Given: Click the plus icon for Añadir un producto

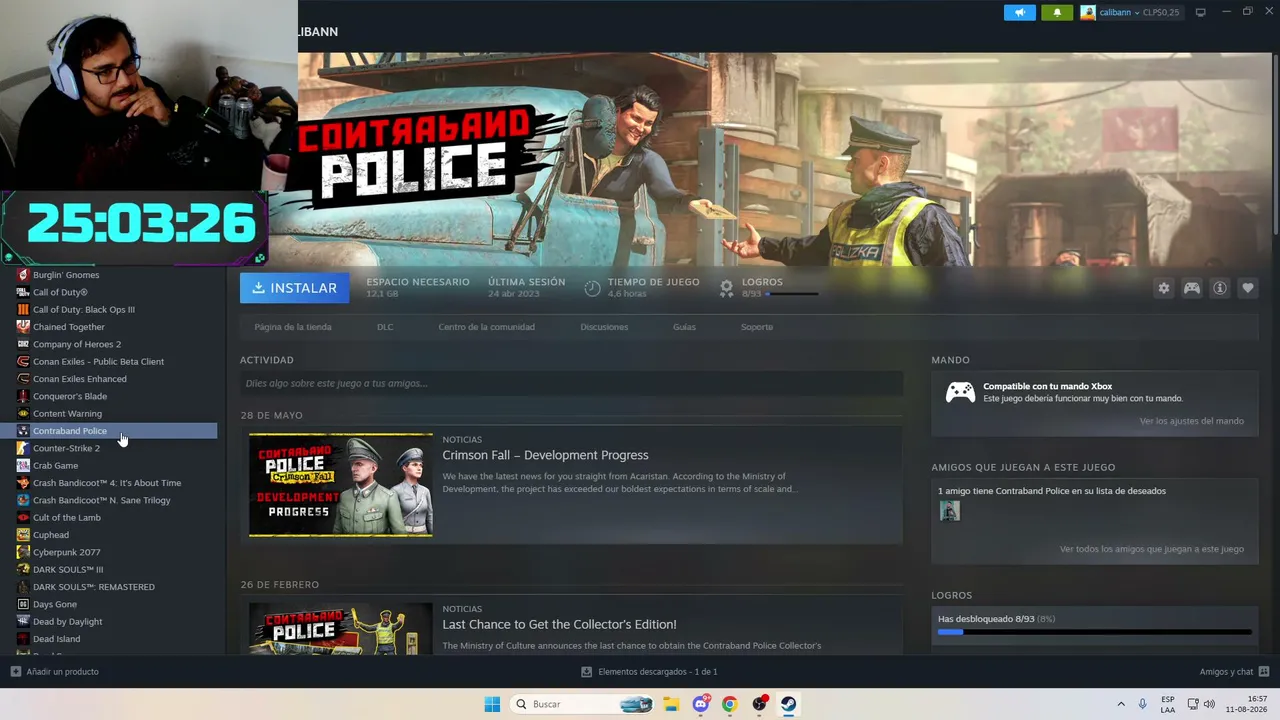Looking at the screenshot, I should (x=15, y=672).
